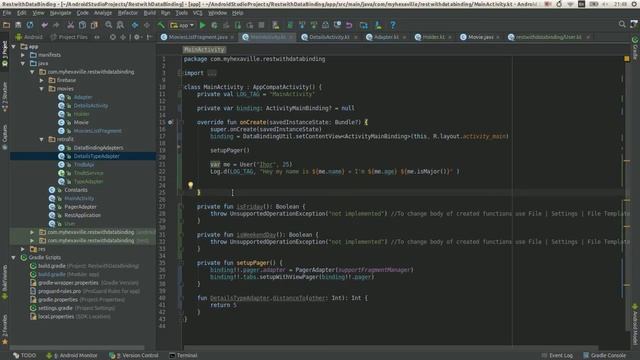
Task: Open the Android Monitor tool window
Action: (72, 356)
